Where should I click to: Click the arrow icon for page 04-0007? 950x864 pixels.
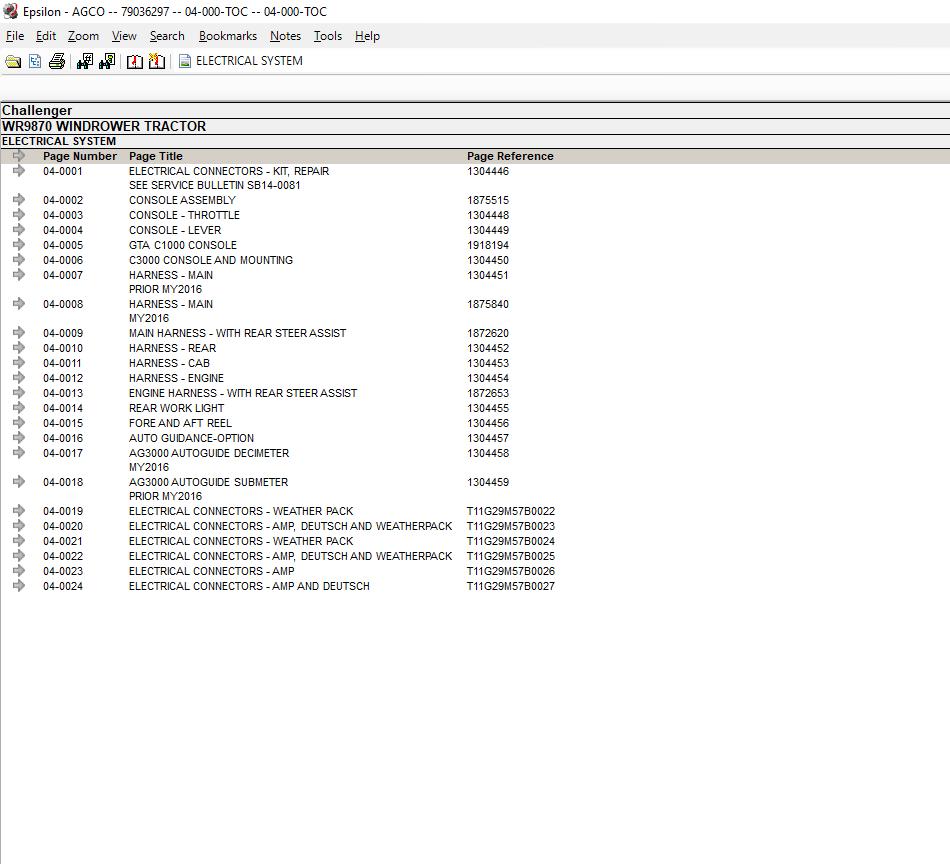coord(19,274)
